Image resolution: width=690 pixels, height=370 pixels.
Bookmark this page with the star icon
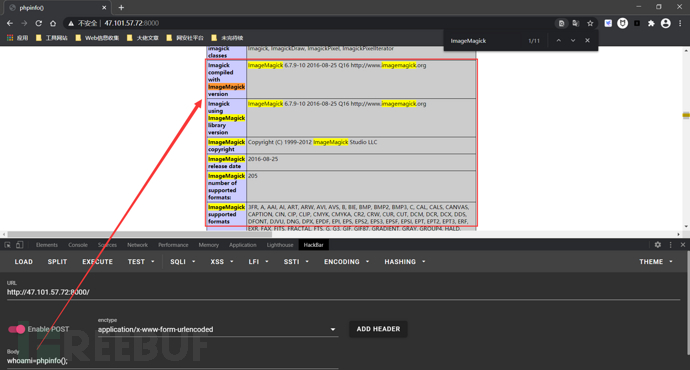590,23
